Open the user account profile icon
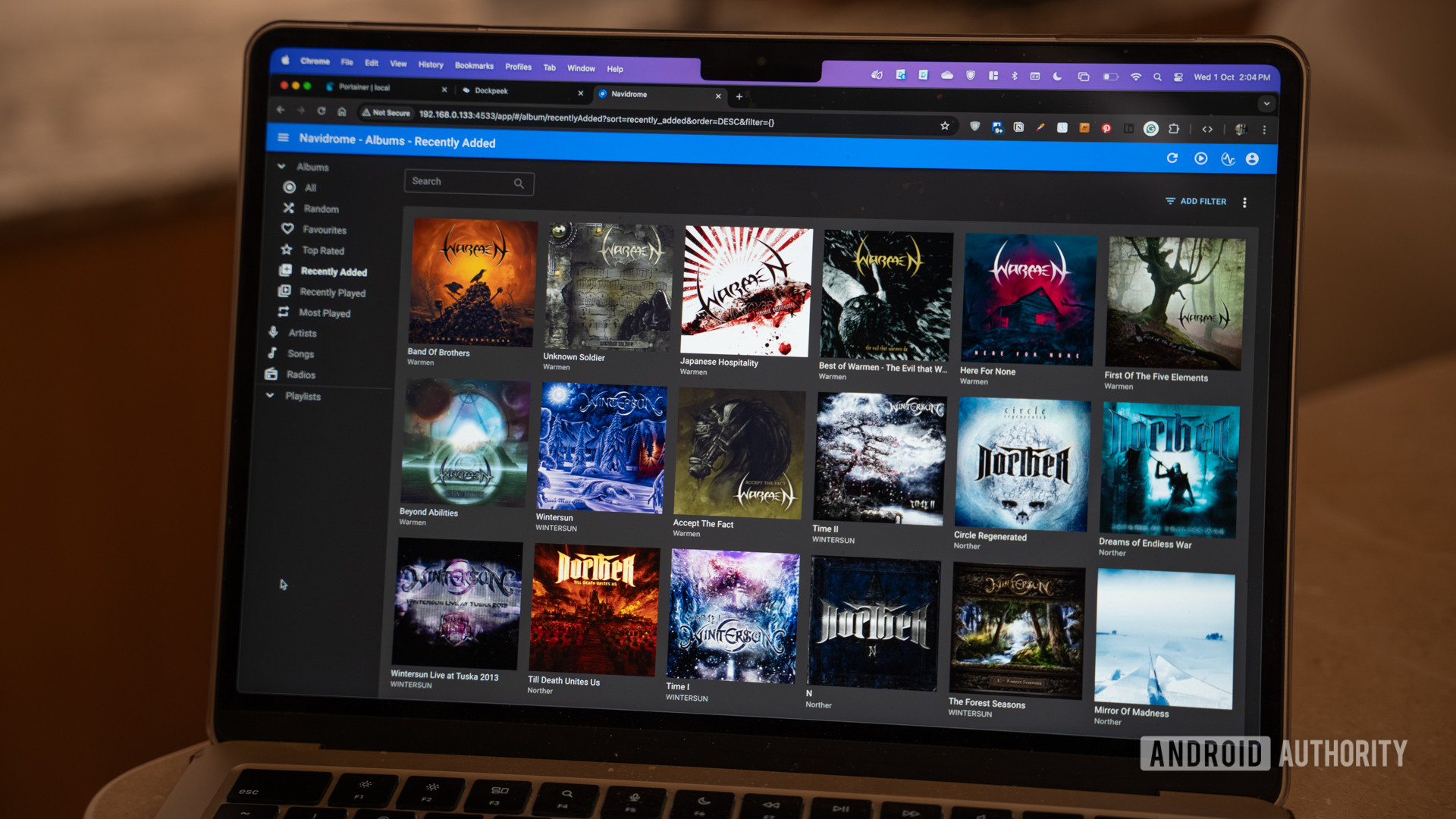This screenshot has height=819, width=1456. coord(1252,158)
